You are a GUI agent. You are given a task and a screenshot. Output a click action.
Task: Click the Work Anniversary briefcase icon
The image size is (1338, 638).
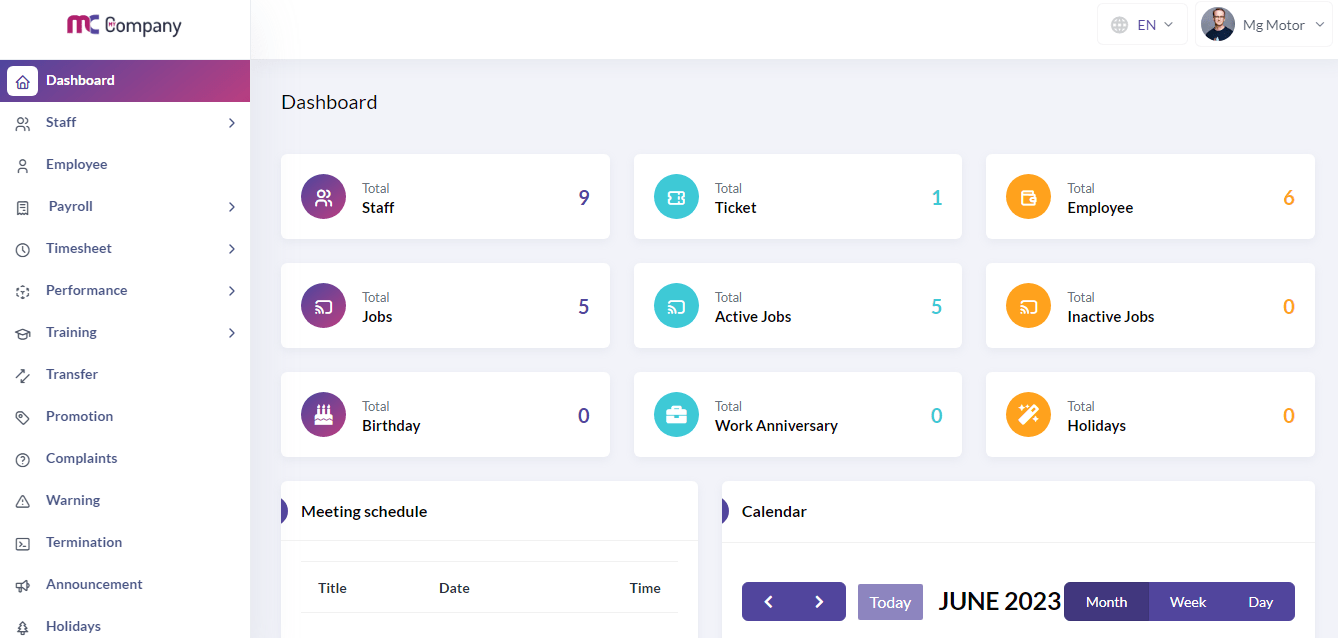[x=676, y=415]
